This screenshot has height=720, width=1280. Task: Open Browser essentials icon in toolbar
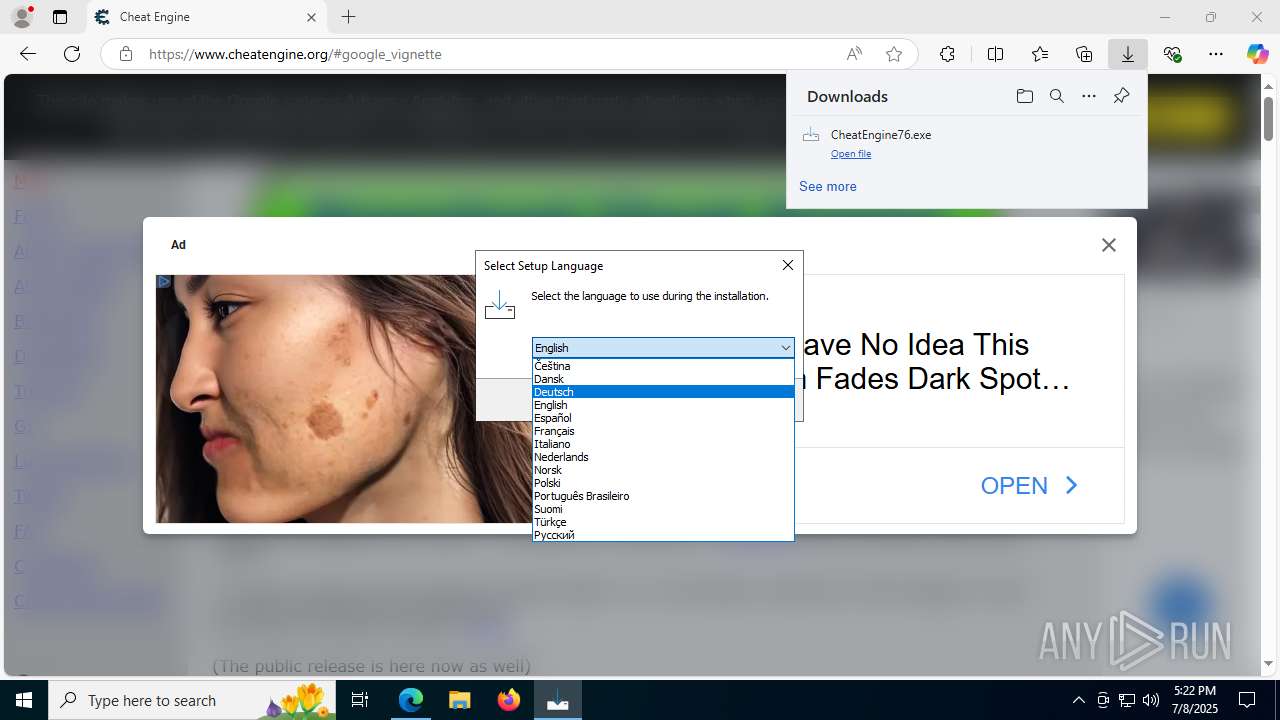coord(1172,54)
